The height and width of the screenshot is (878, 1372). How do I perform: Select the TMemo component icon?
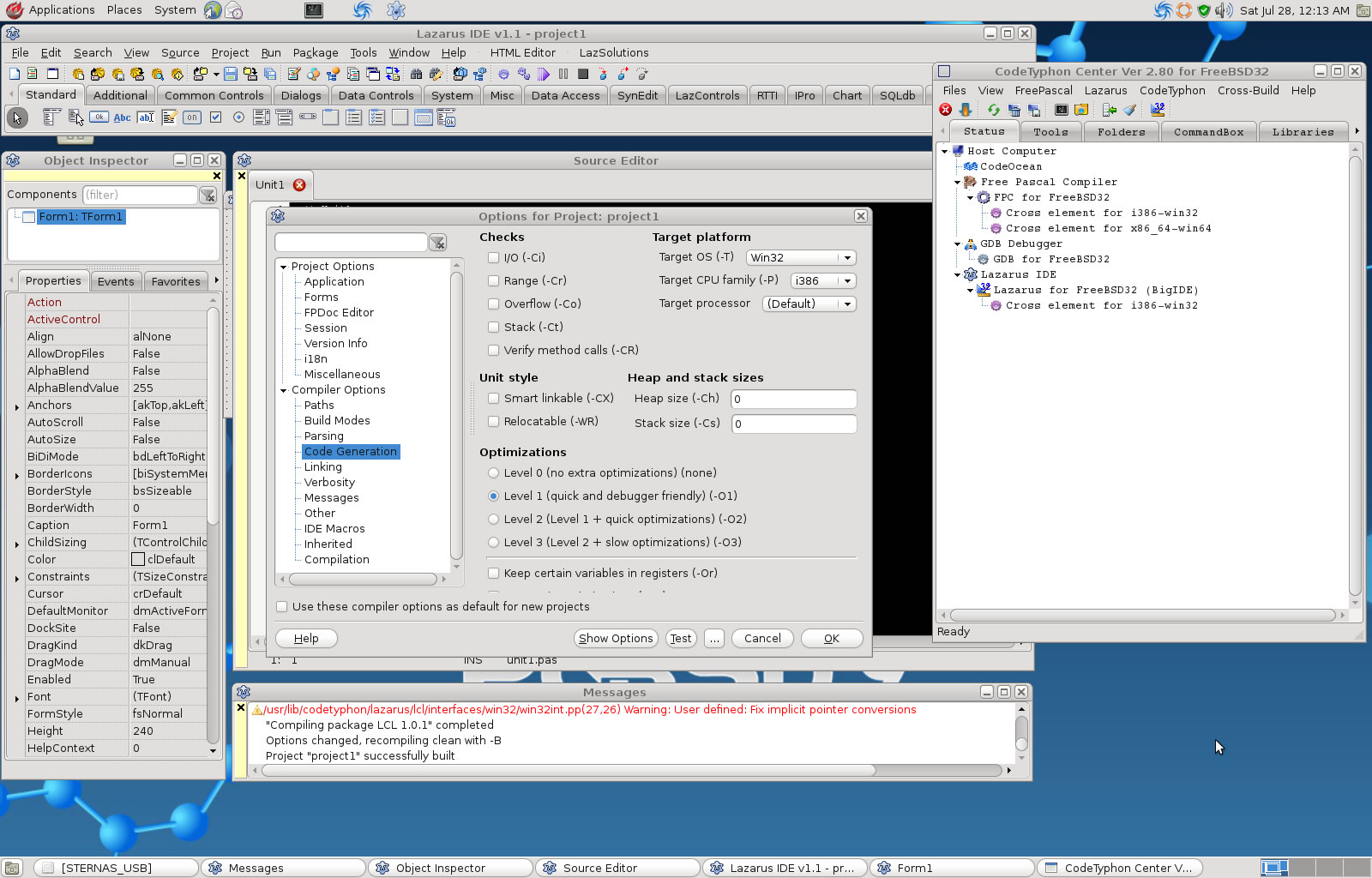click(x=169, y=117)
